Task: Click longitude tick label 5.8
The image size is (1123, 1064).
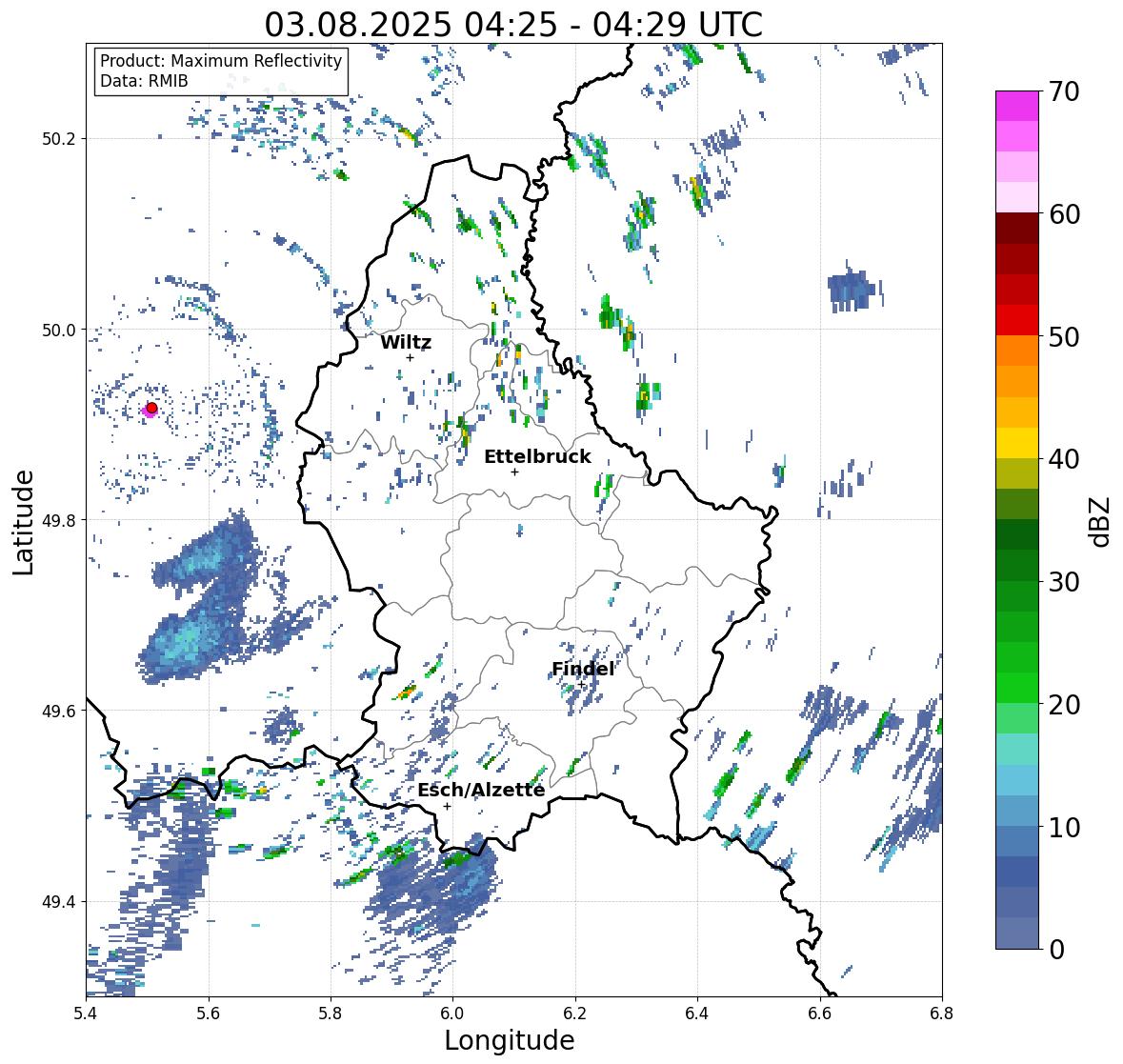Action: (331, 1014)
